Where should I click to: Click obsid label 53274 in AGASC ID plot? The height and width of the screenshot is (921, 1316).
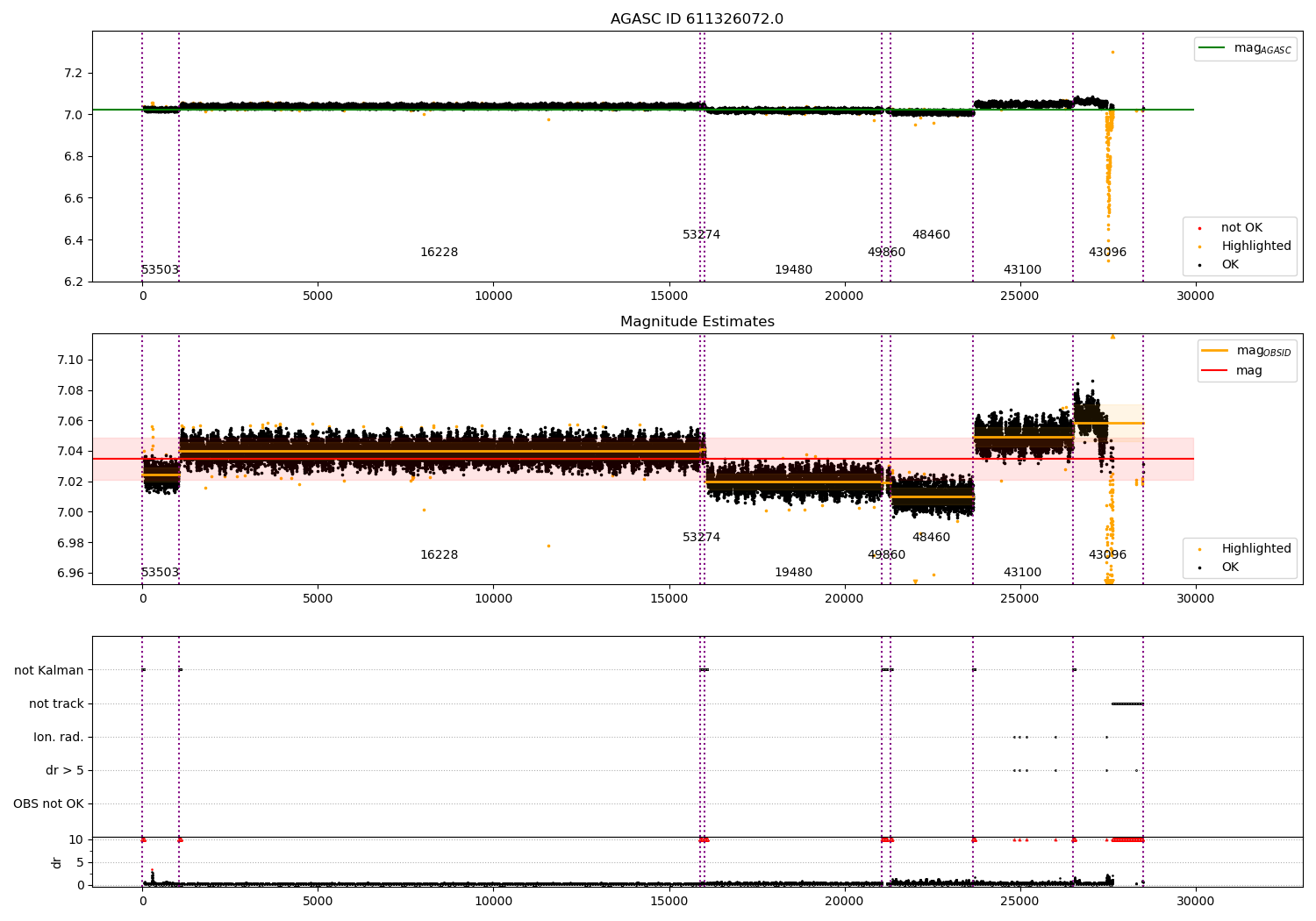pyautogui.click(x=701, y=235)
